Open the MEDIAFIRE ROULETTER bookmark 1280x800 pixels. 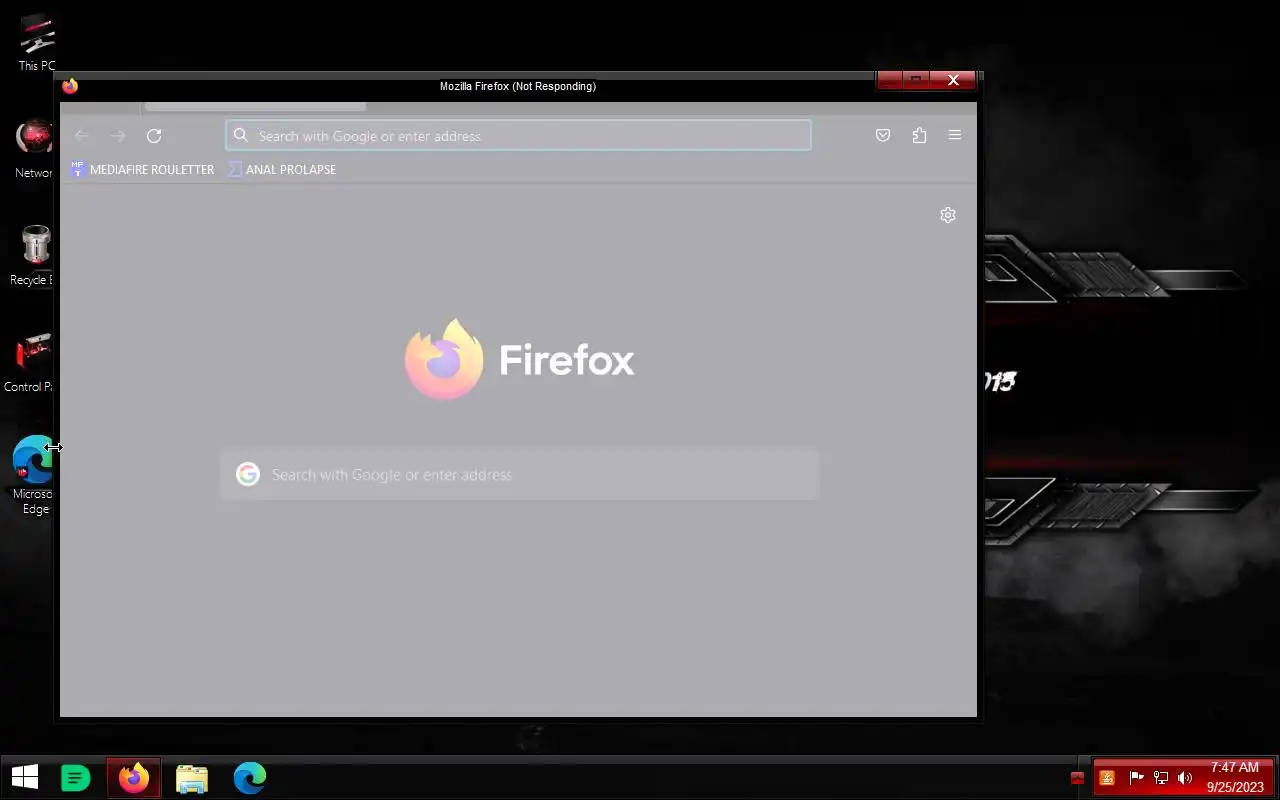point(142,169)
